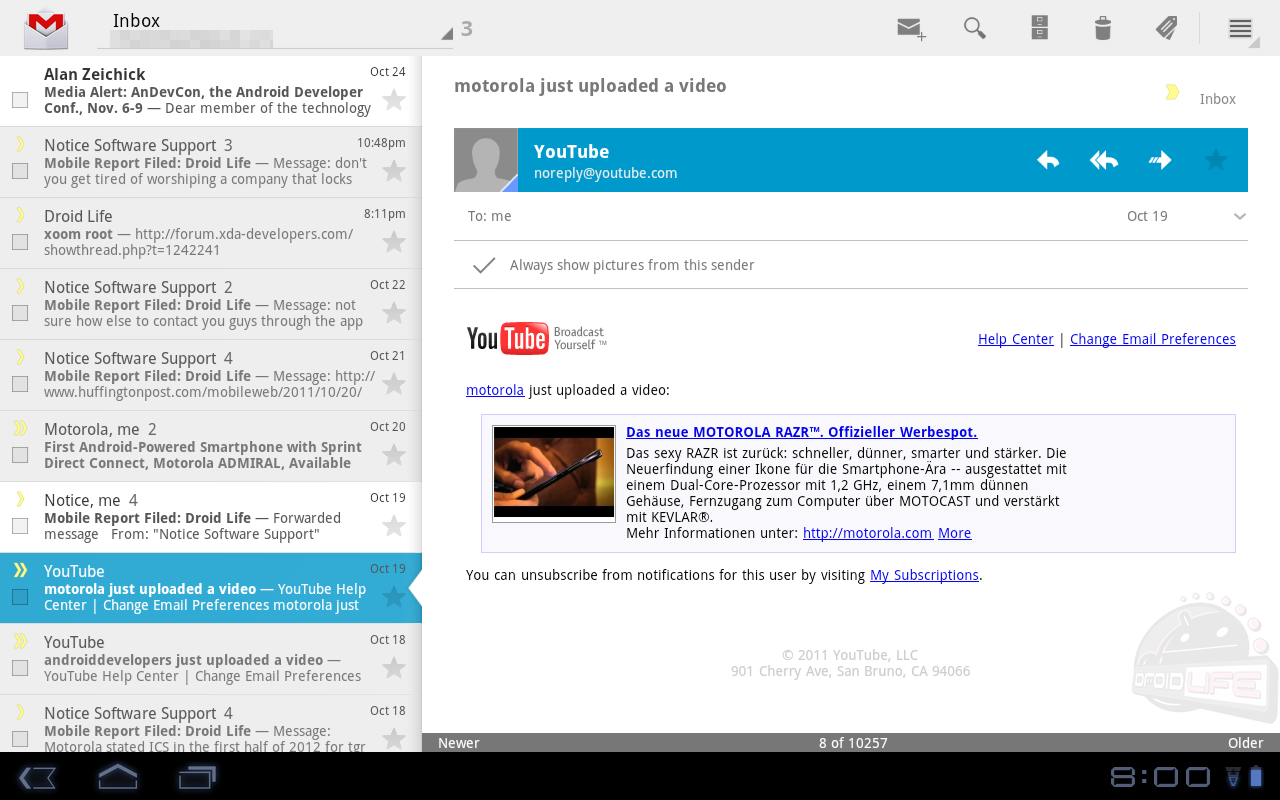The width and height of the screenshot is (1280, 800).
Task: Click the My Subscriptions link
Action: coord(924,575)
